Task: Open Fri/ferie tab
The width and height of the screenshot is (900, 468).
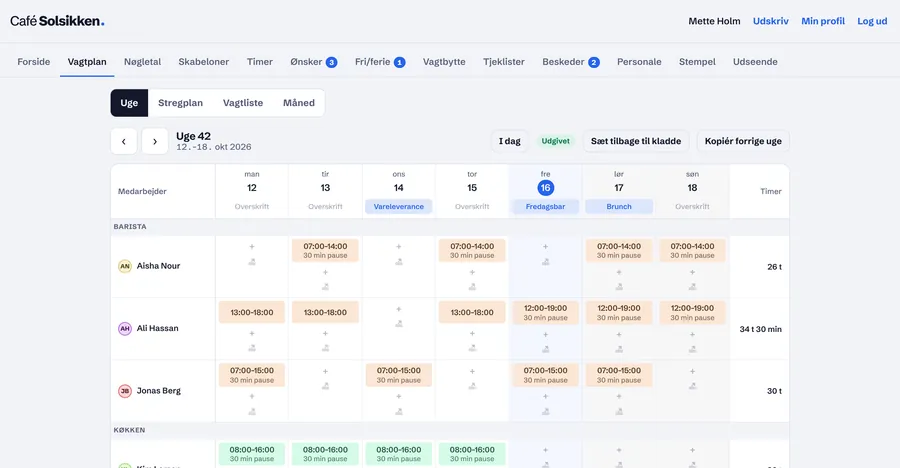Action: coord(380,61)
